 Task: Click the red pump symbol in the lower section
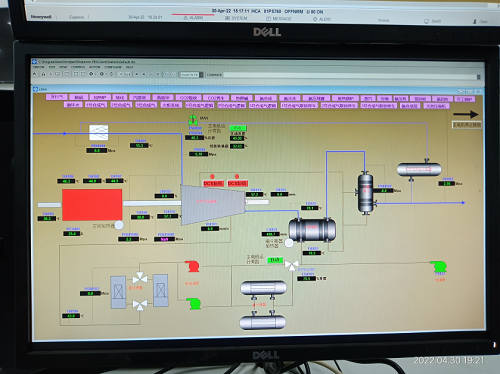192,266
